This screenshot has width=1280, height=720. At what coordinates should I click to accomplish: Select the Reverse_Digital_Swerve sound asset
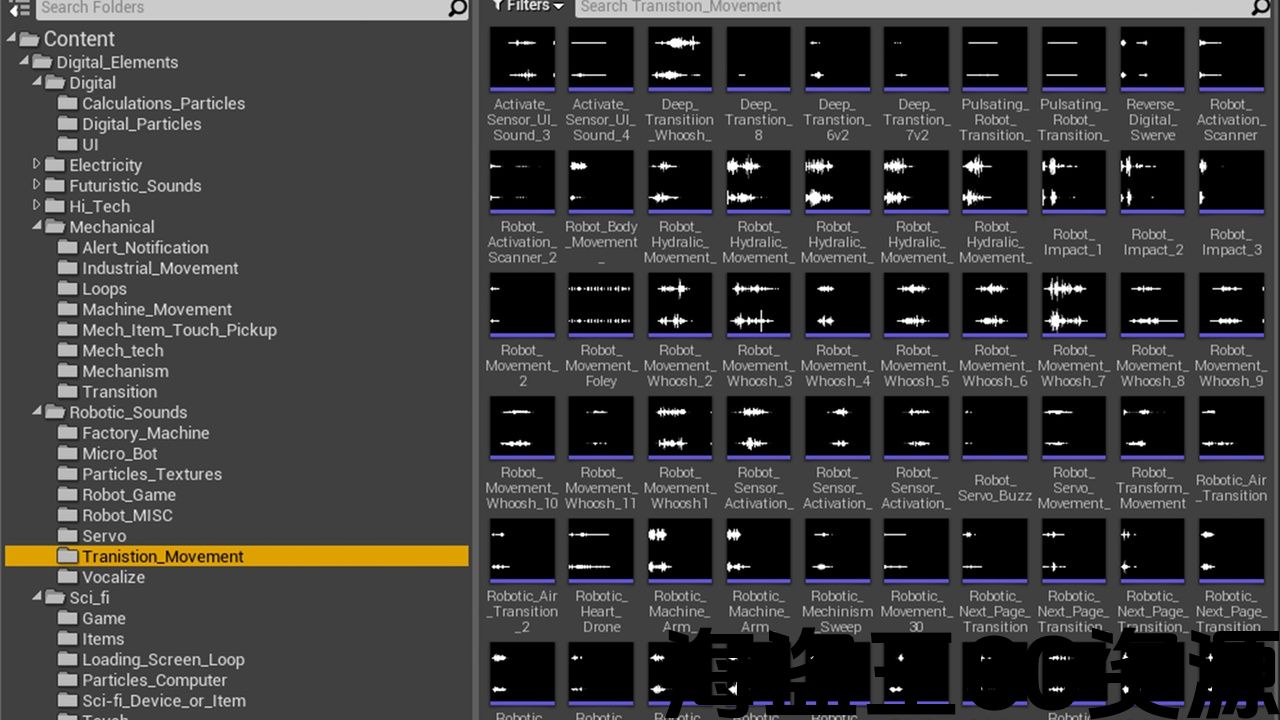tap(1151, 59)
